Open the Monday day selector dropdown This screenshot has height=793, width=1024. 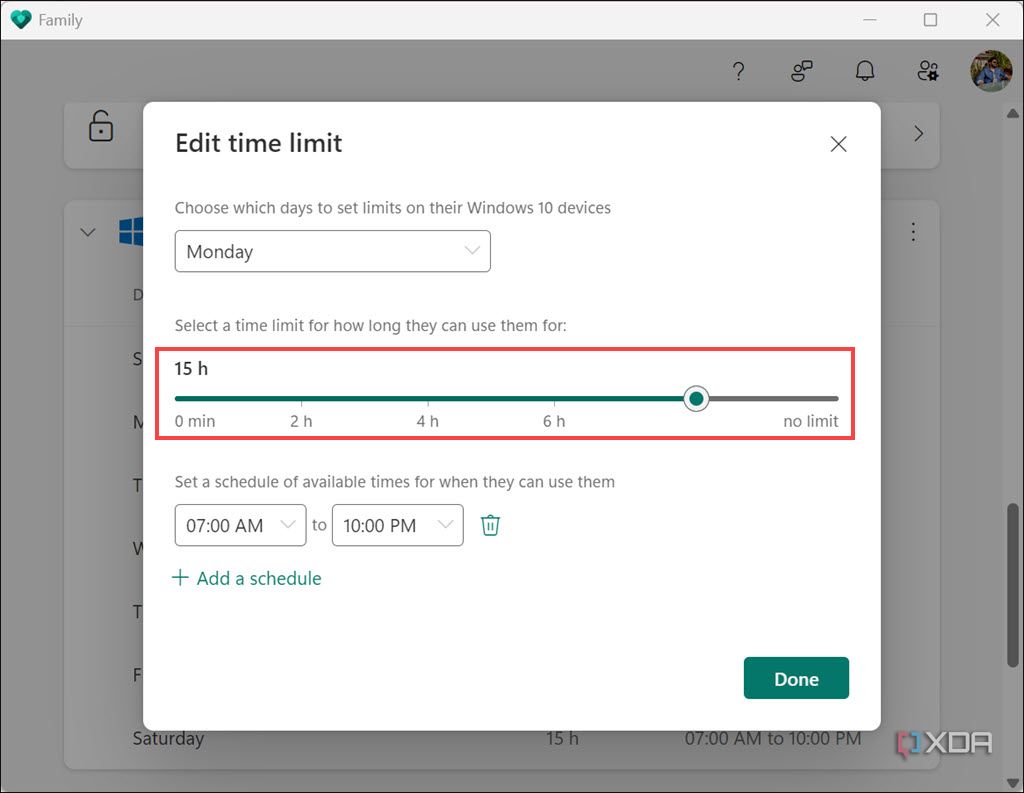point(332,251)
